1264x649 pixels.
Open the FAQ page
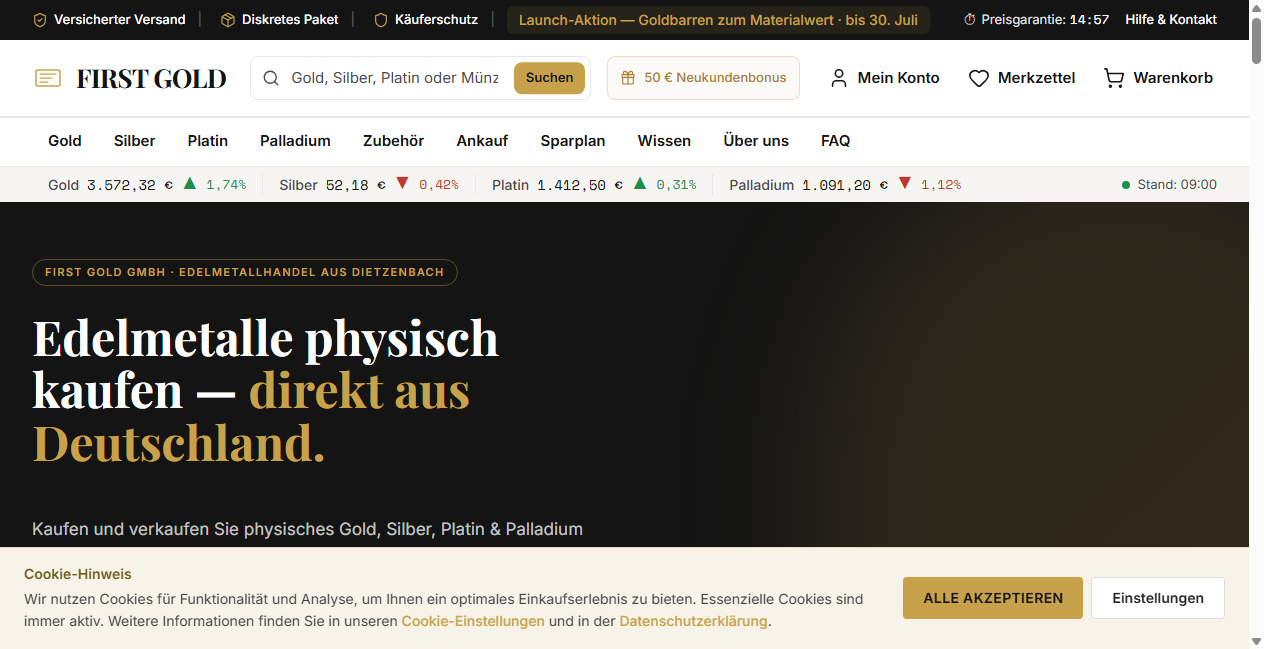click(835, 141)
